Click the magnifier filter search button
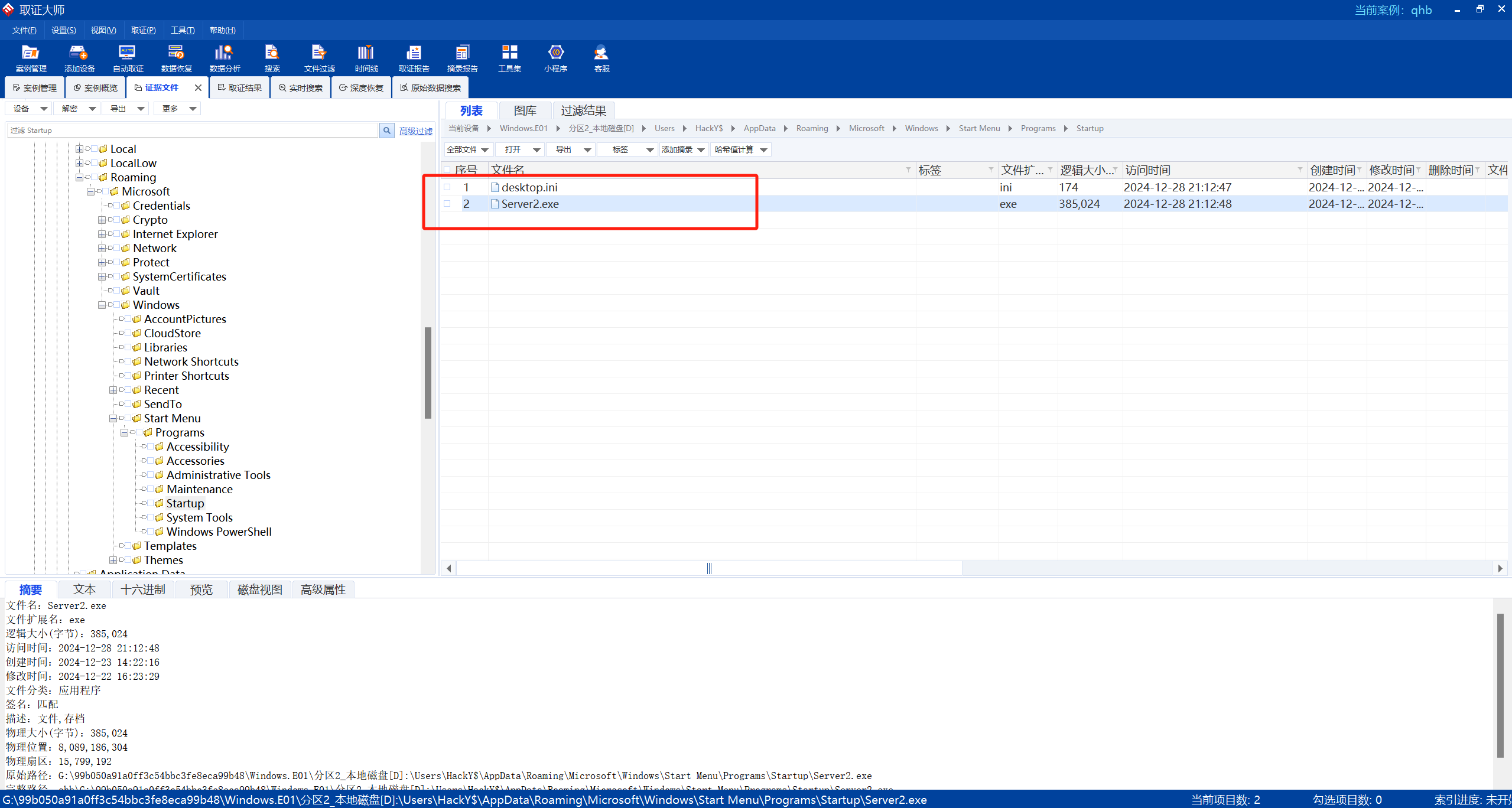This screenshot has height=808, width=1512. [x=386, y=131]
